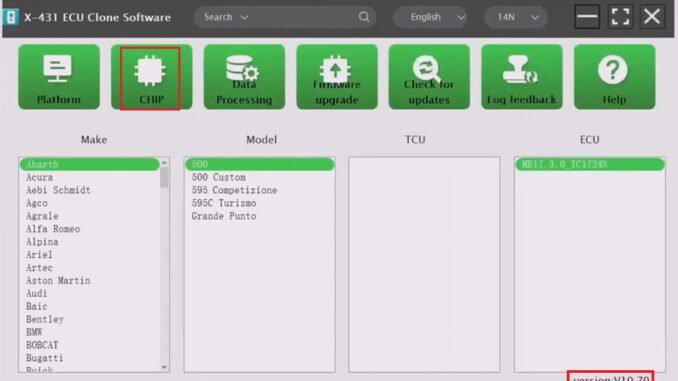The image size is (678, 381).
Task: Select Aston Martin make
Action: coord(90,281)
